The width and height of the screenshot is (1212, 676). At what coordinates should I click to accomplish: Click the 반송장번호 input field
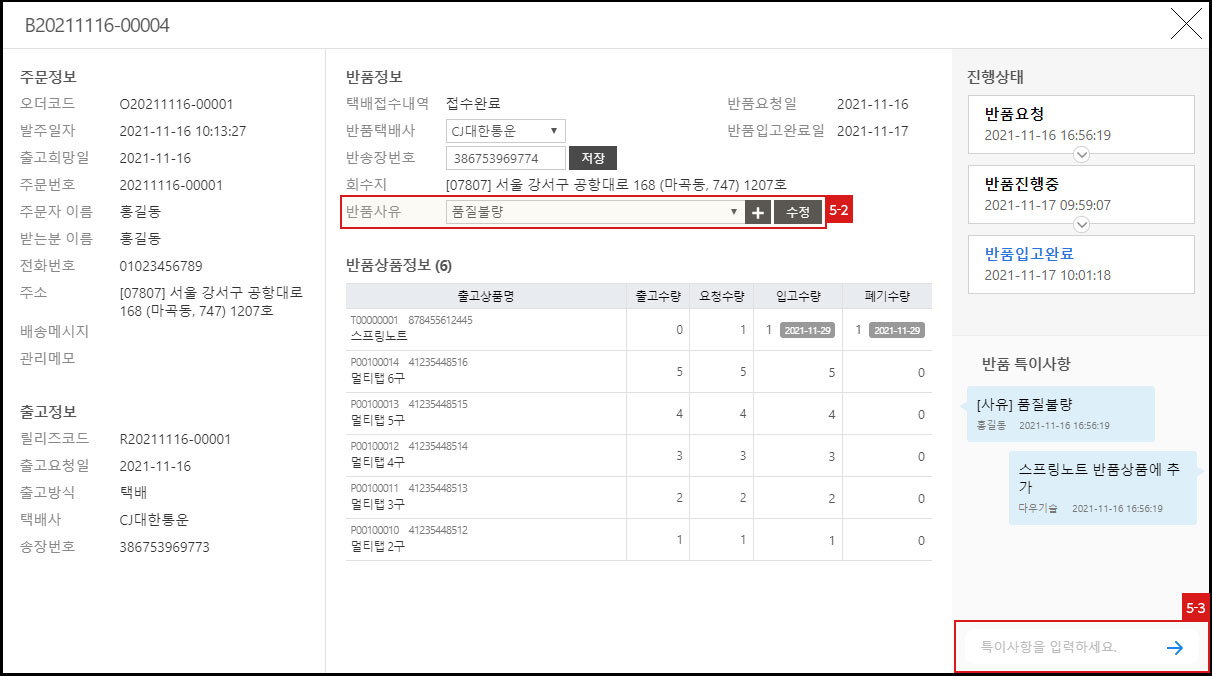[x=505, y=157]
